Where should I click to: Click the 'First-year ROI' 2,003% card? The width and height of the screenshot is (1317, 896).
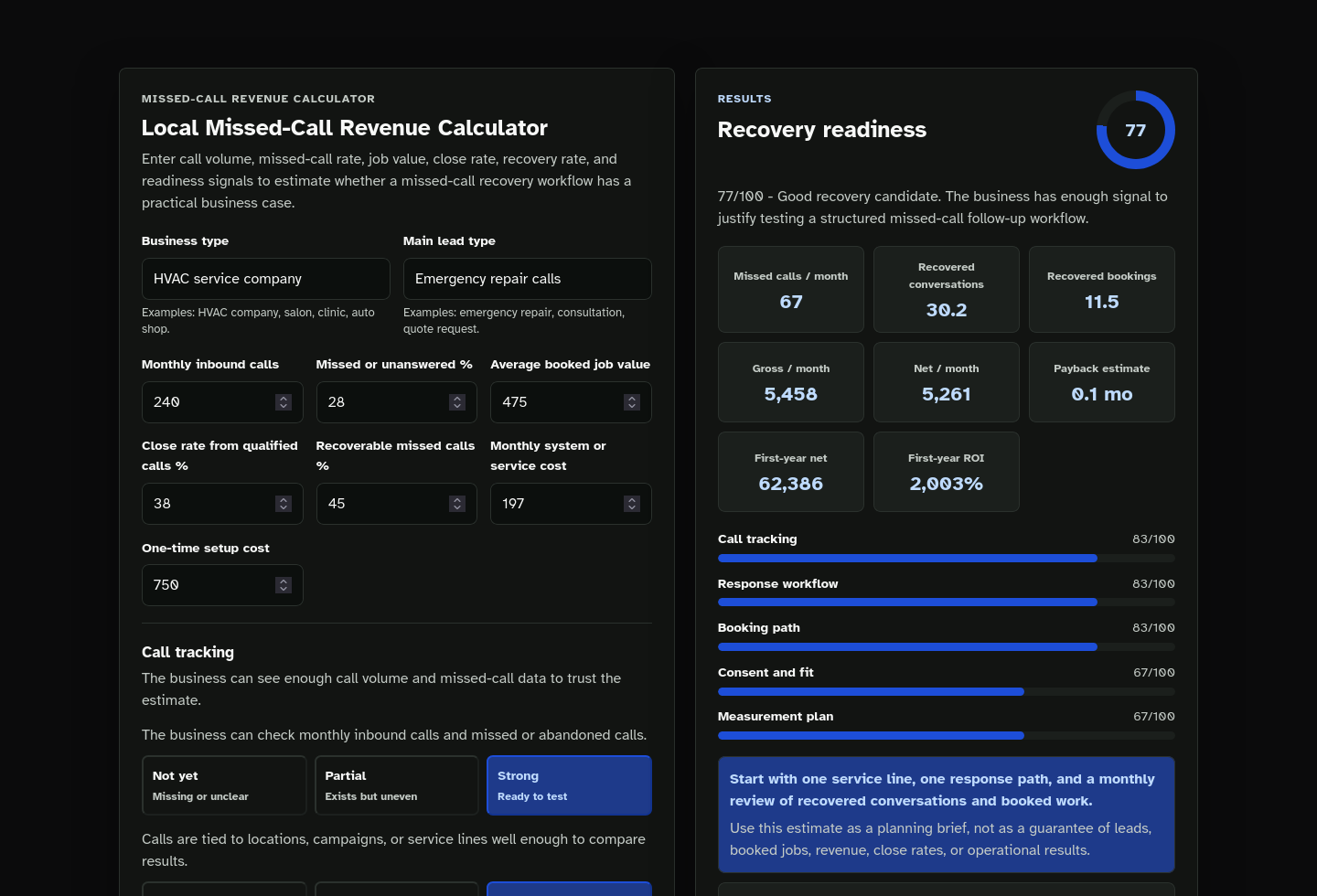947,472
